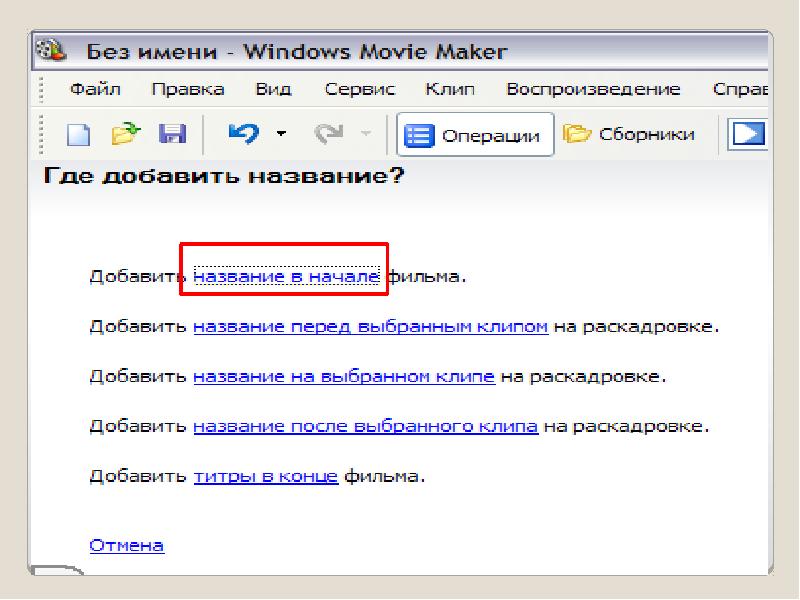Select the "титры в конце" link
The image size is (800, 600).
point(265,476)
